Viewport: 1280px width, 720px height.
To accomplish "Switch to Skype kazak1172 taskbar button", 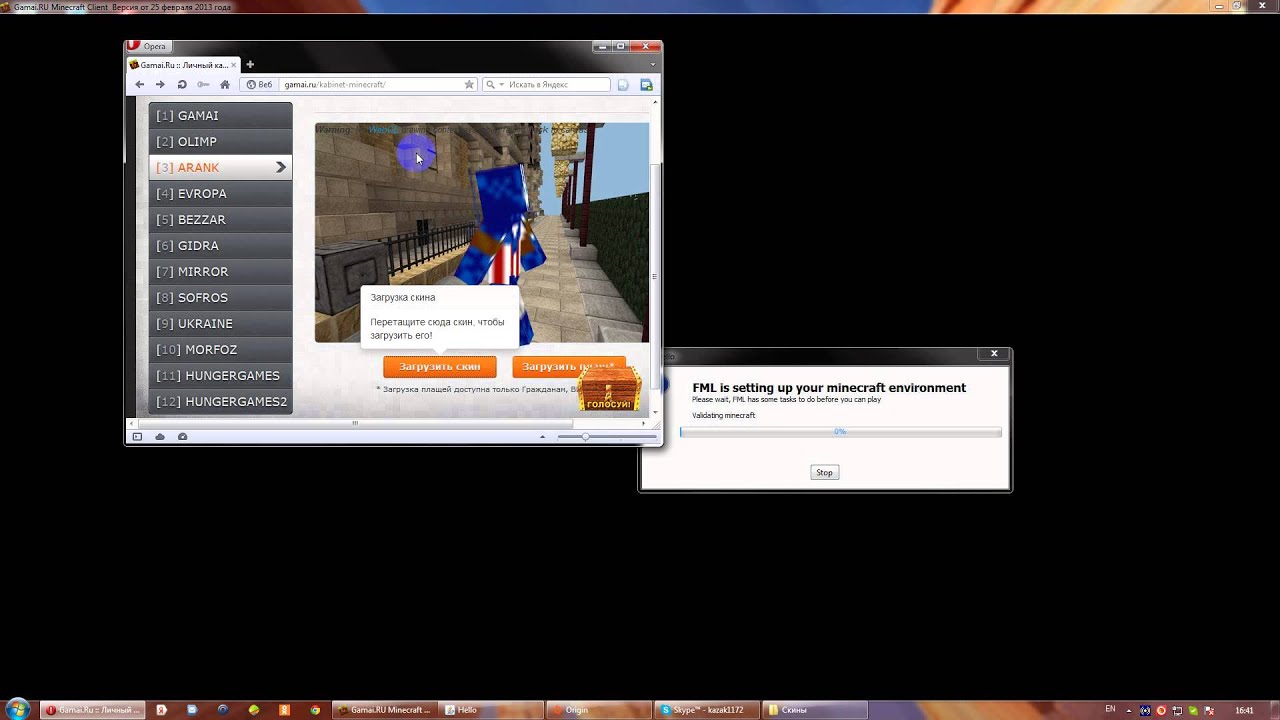I will coord(707,710).
